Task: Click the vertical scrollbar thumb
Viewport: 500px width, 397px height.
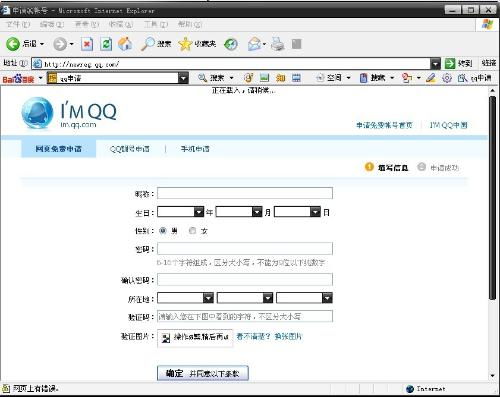Action: pos(493,197)
